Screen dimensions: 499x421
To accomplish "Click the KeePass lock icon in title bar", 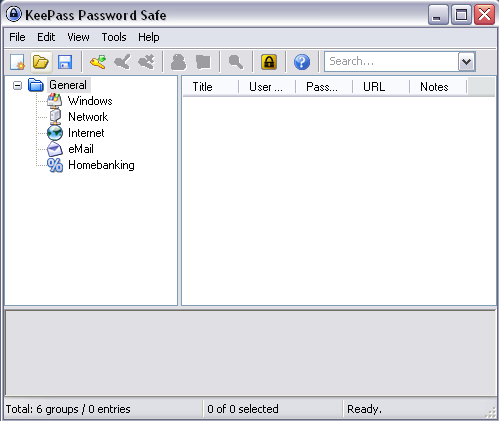I will pos(14,15).
